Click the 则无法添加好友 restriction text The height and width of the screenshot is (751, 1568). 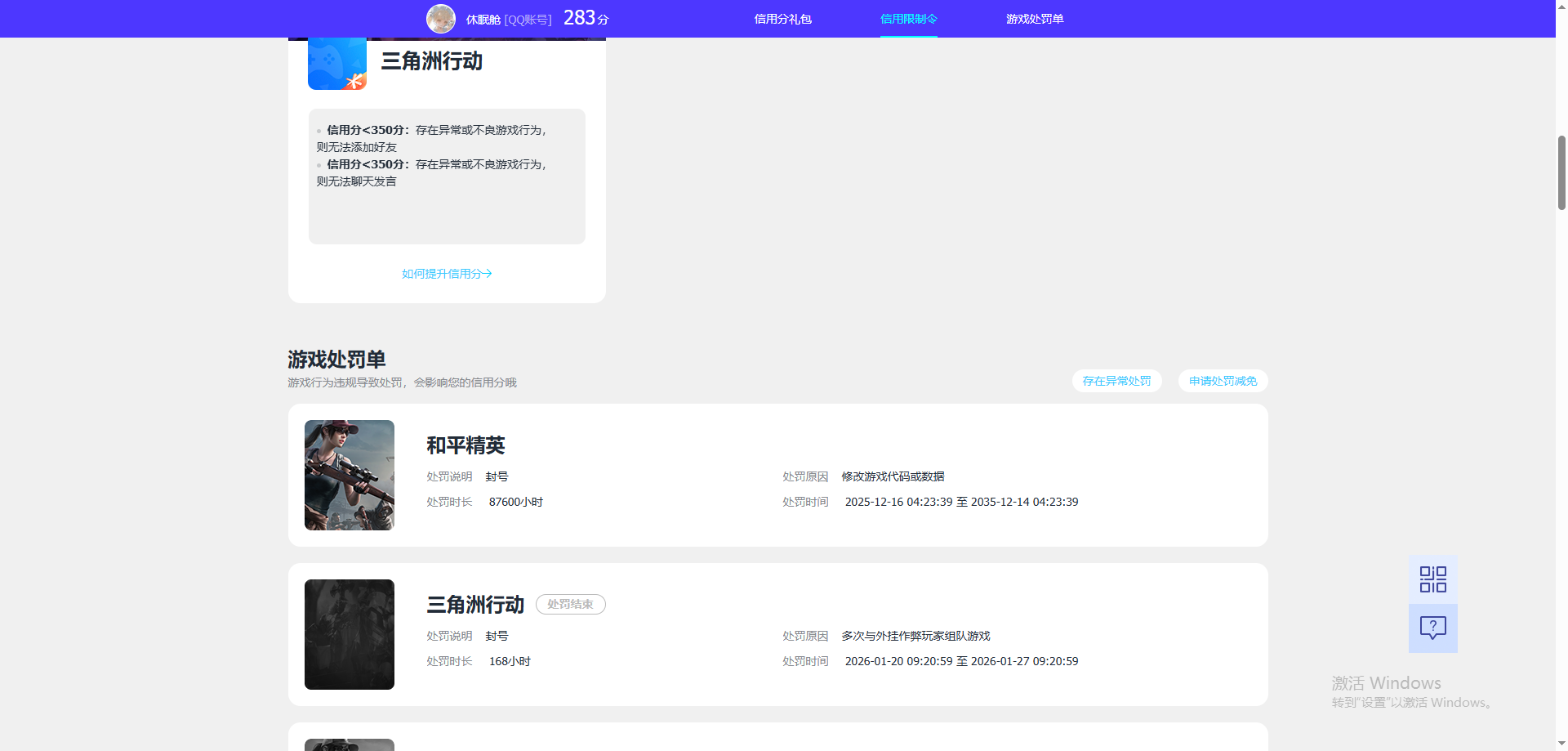pyautogui.click(x=356, y=147)
